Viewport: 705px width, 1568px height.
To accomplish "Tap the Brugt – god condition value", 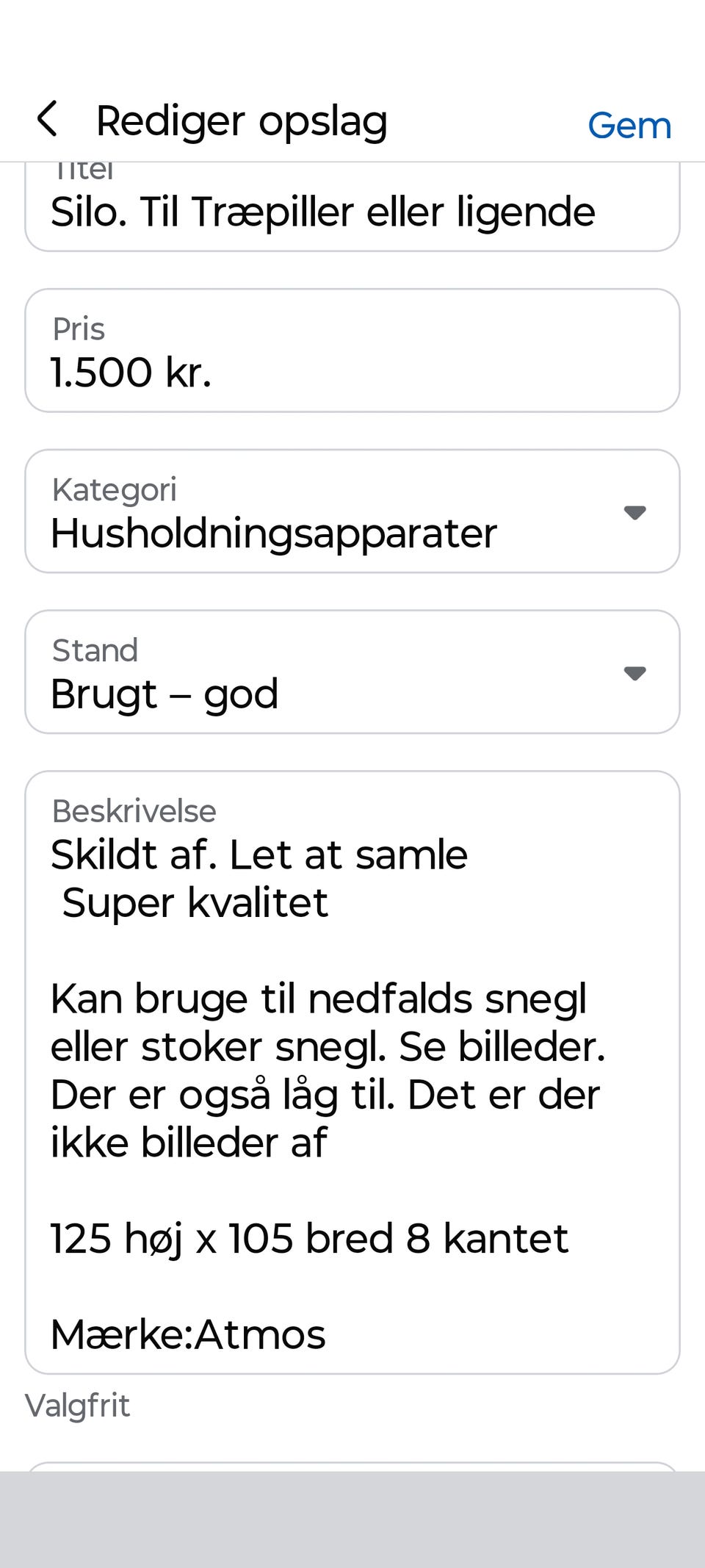I will tap(164, 694).
